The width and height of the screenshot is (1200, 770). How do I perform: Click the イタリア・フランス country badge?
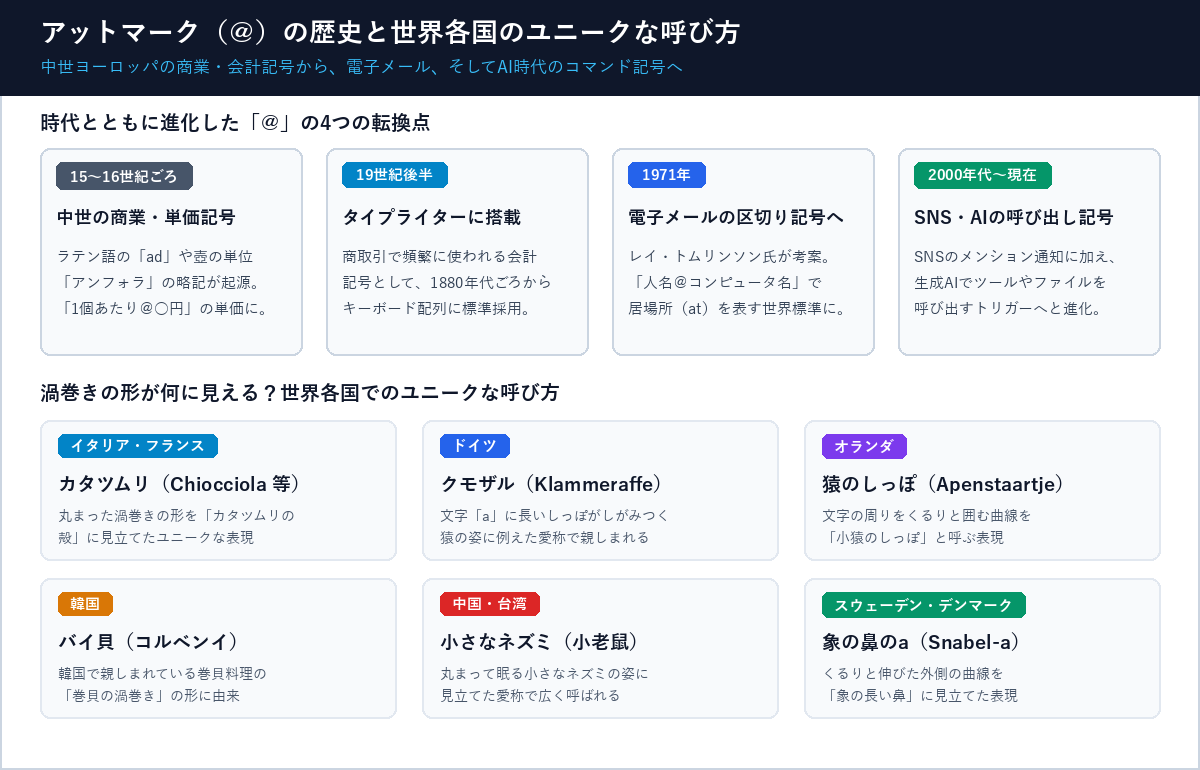click(x=138, y=446)
